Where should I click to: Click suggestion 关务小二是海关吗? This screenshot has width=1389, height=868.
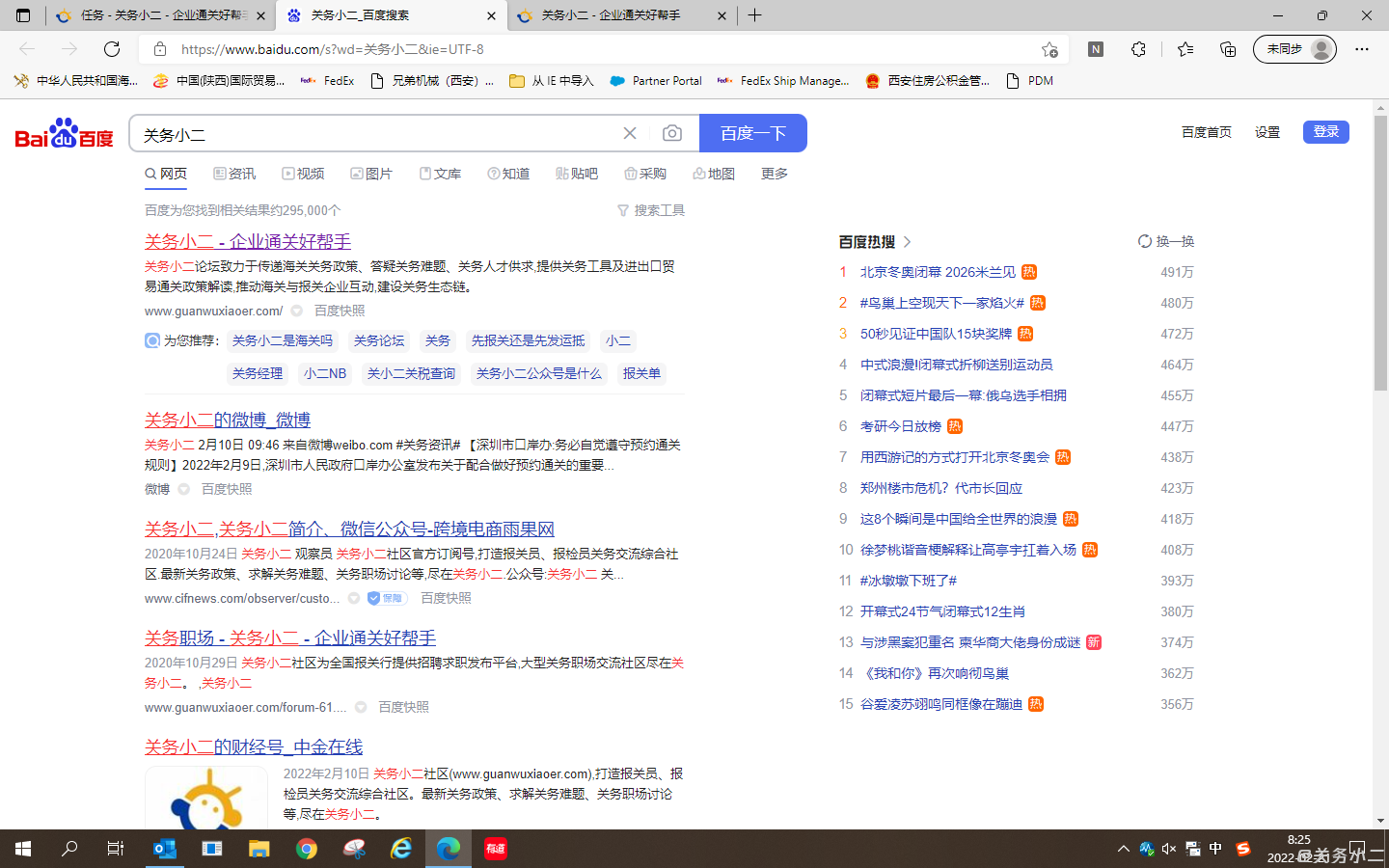tap(283, 340)
